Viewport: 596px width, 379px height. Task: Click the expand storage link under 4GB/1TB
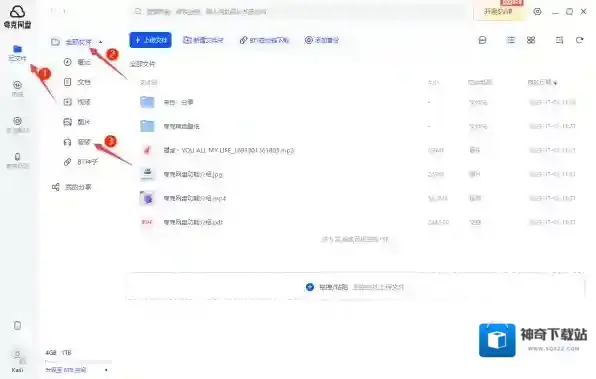point(66,370)
